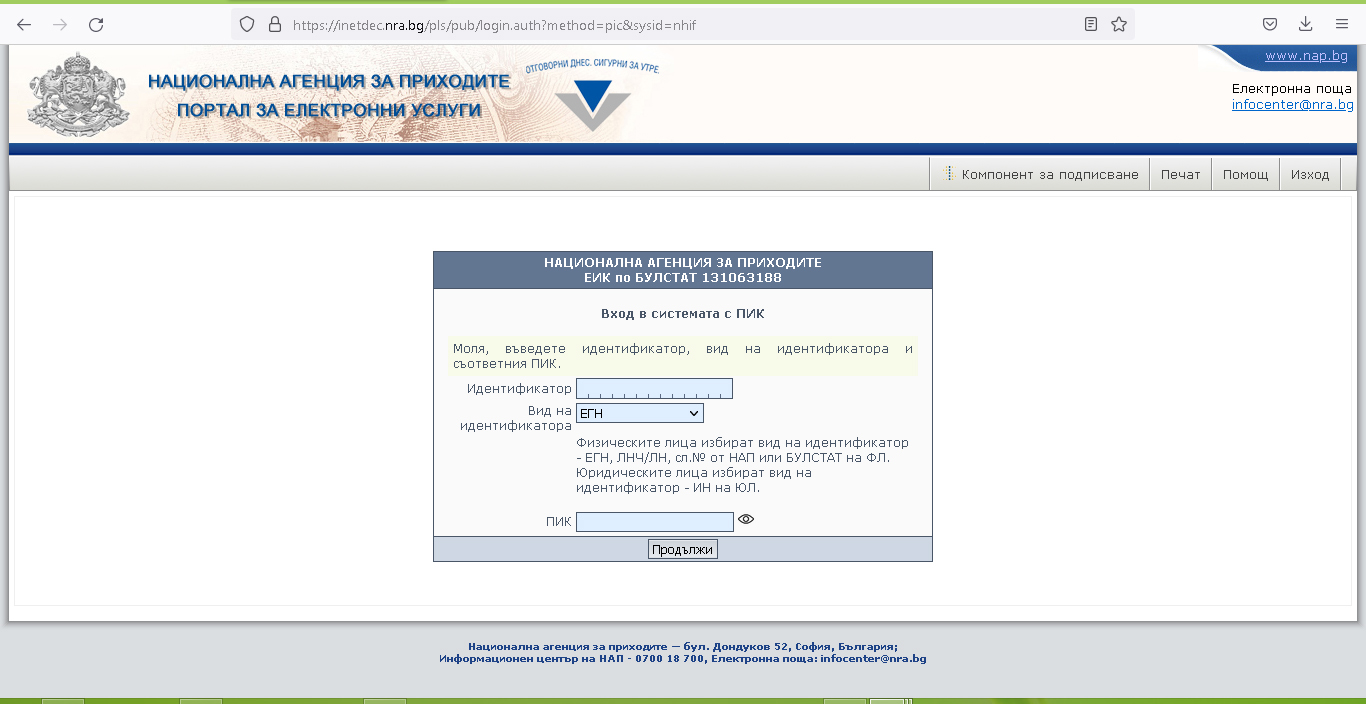Bookmark this page with the star

[x=1119, y=25]
